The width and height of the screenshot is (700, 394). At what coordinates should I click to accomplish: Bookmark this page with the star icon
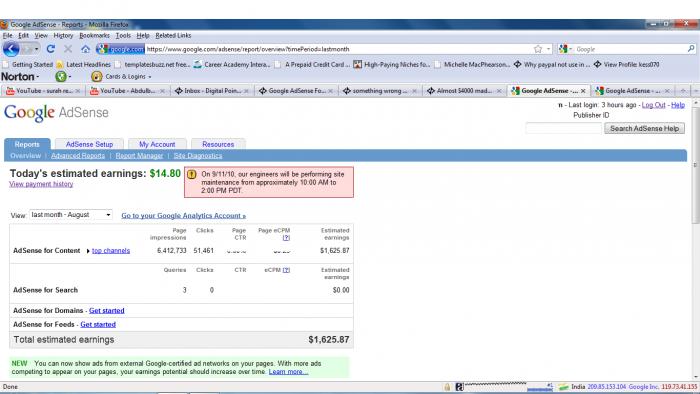tap(538, 49)
